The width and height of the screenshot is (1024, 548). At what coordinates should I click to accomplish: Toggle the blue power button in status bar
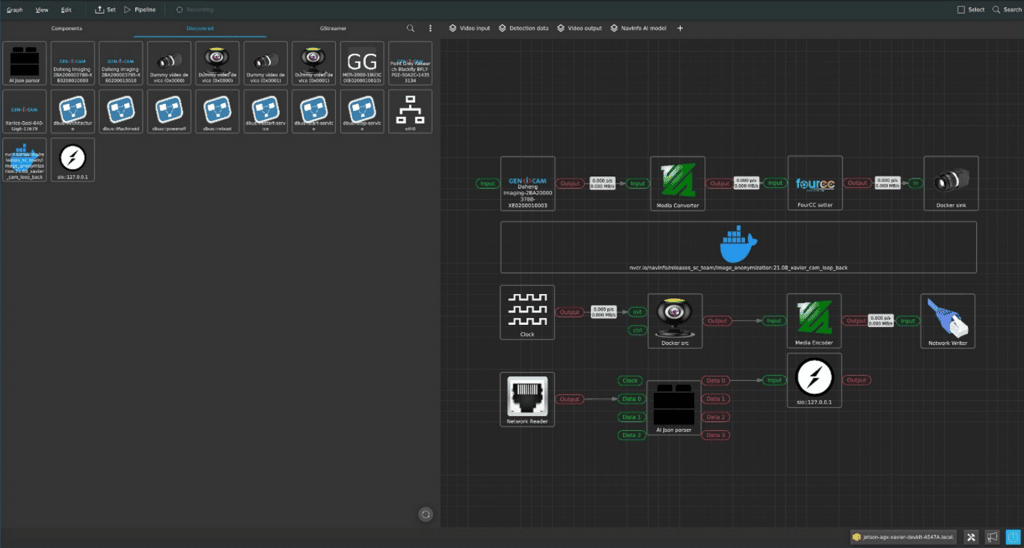(1011, 537)
